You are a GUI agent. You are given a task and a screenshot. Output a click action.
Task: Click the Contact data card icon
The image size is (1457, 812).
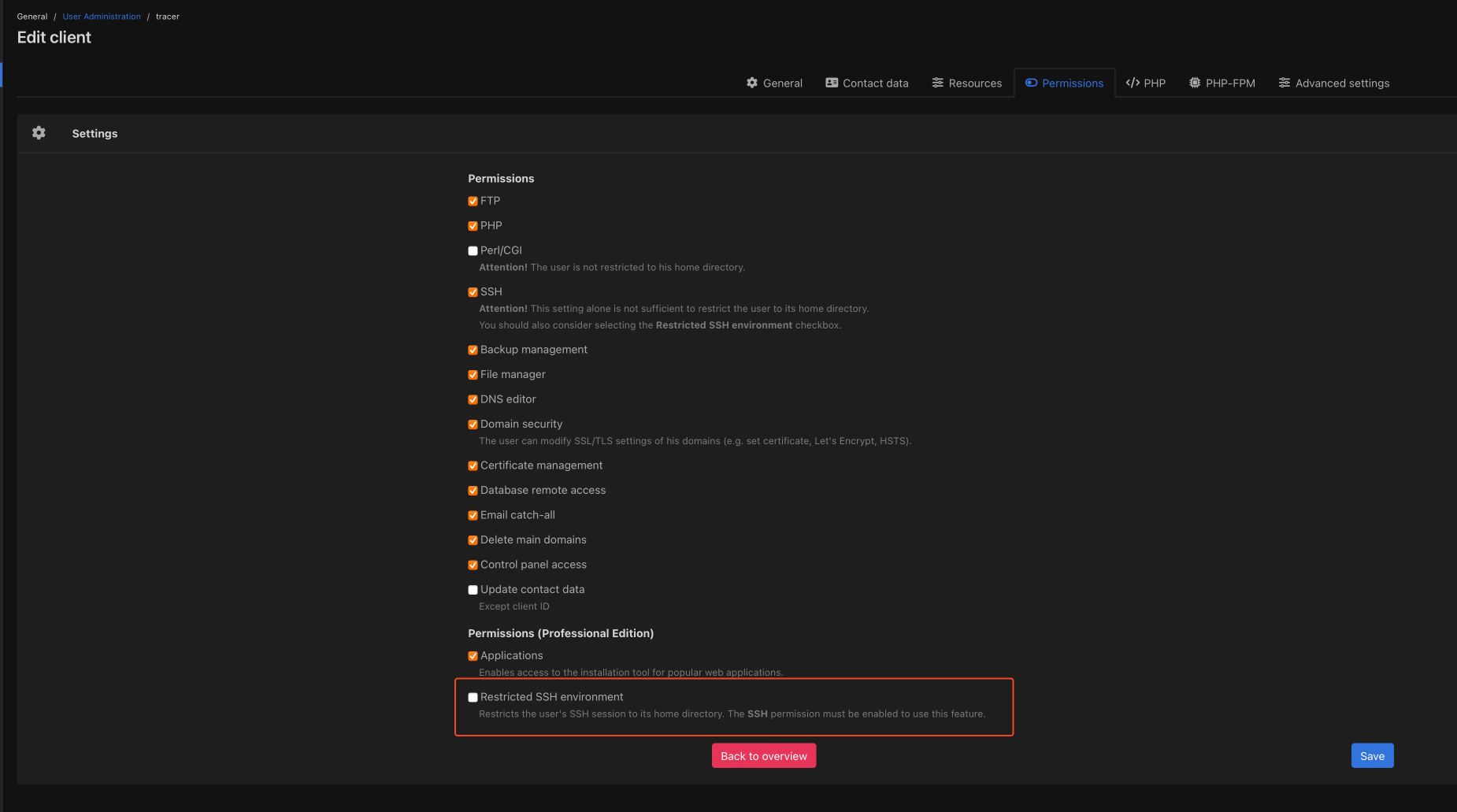[x=832, y=83]
